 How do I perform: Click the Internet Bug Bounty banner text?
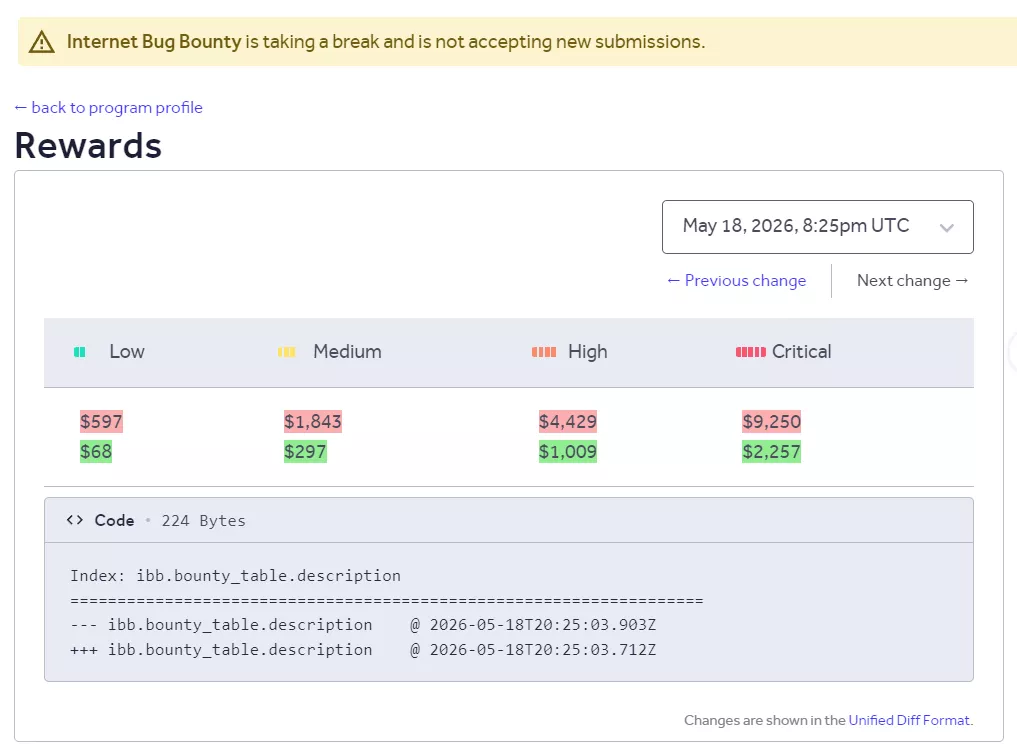(x=385, y=42)
